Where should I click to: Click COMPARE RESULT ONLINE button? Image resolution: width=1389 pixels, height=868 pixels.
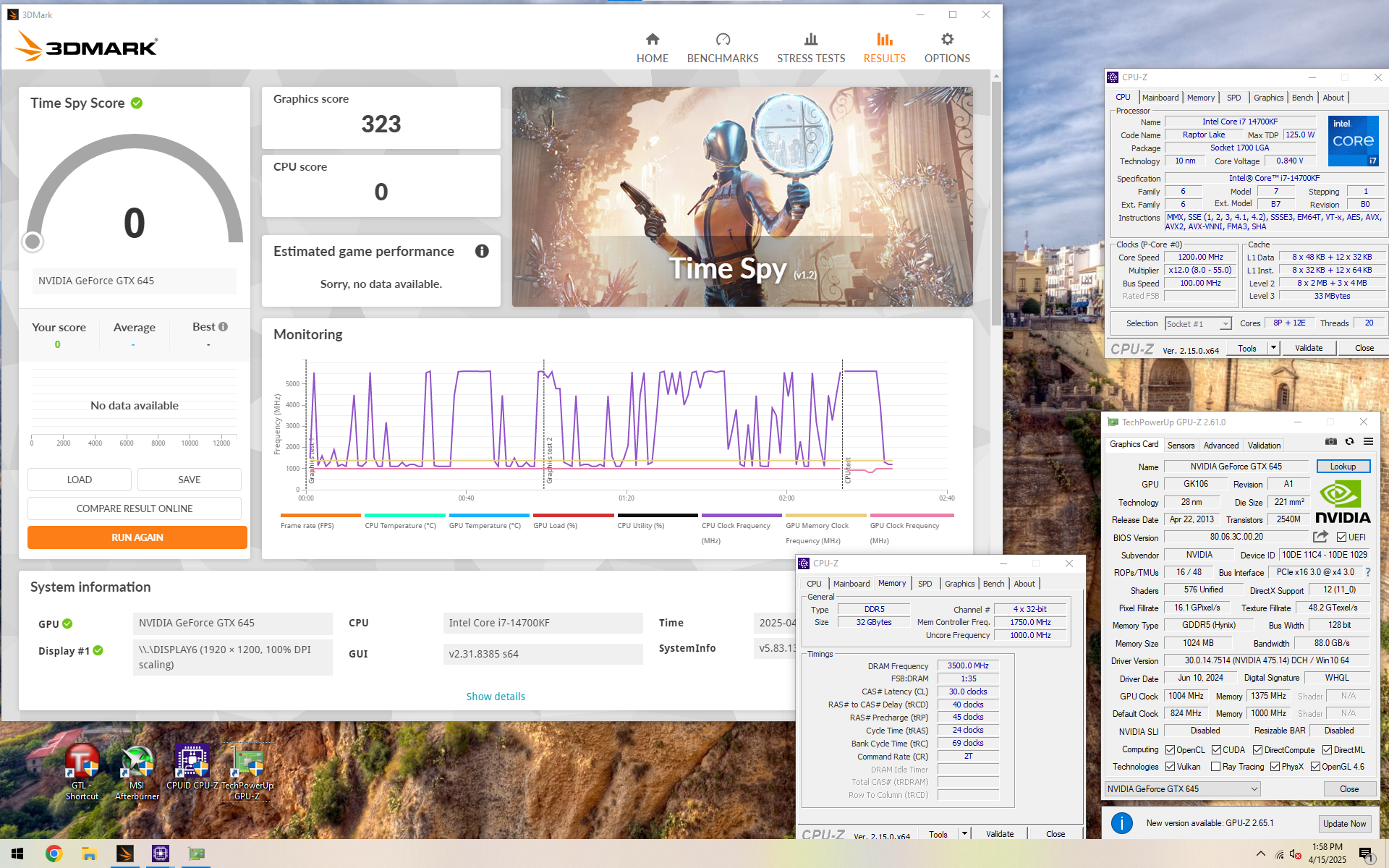(x=135, y=509)
